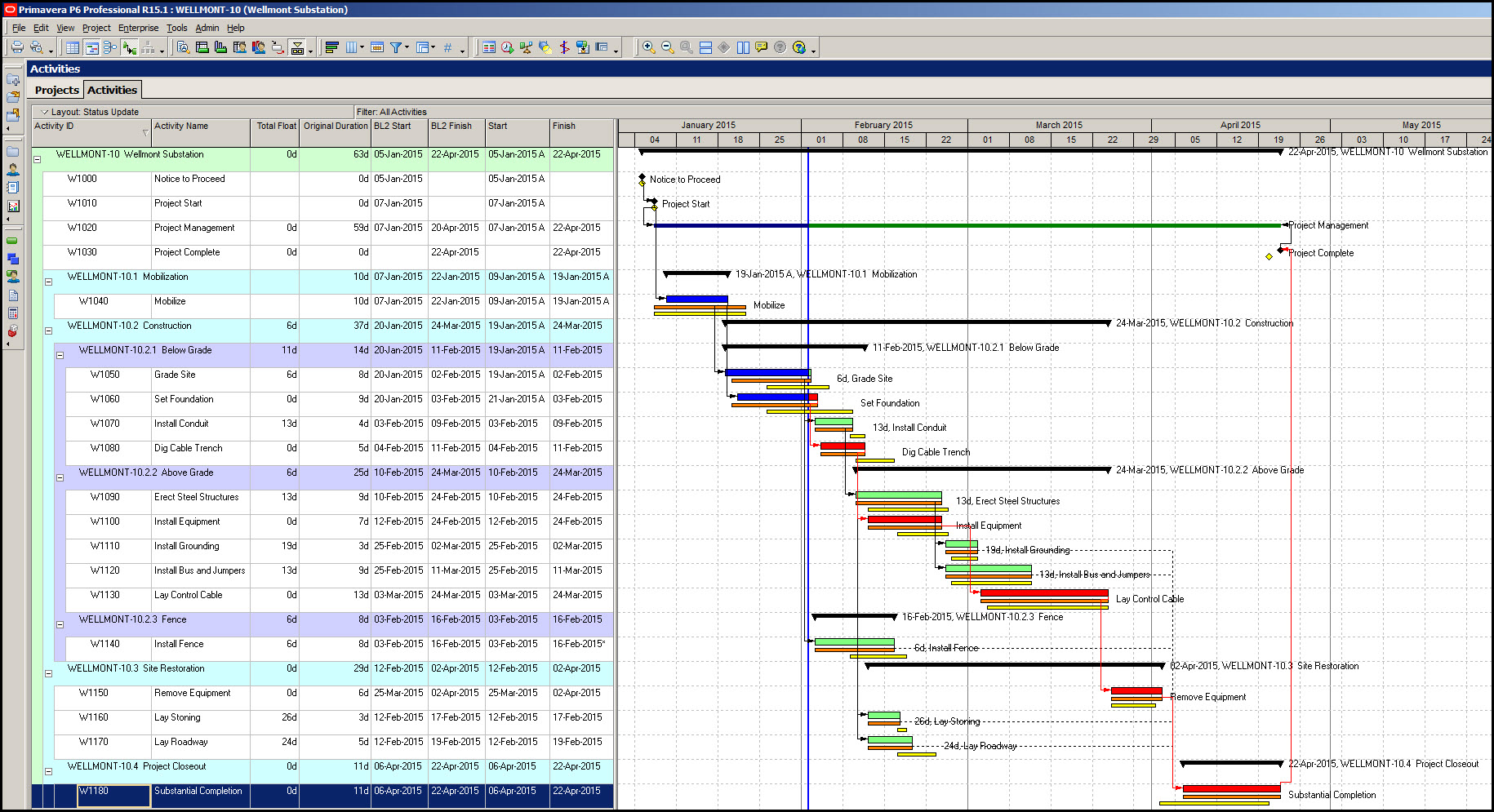Open the Expenses calculator icon in sidebar

[13, 313]
